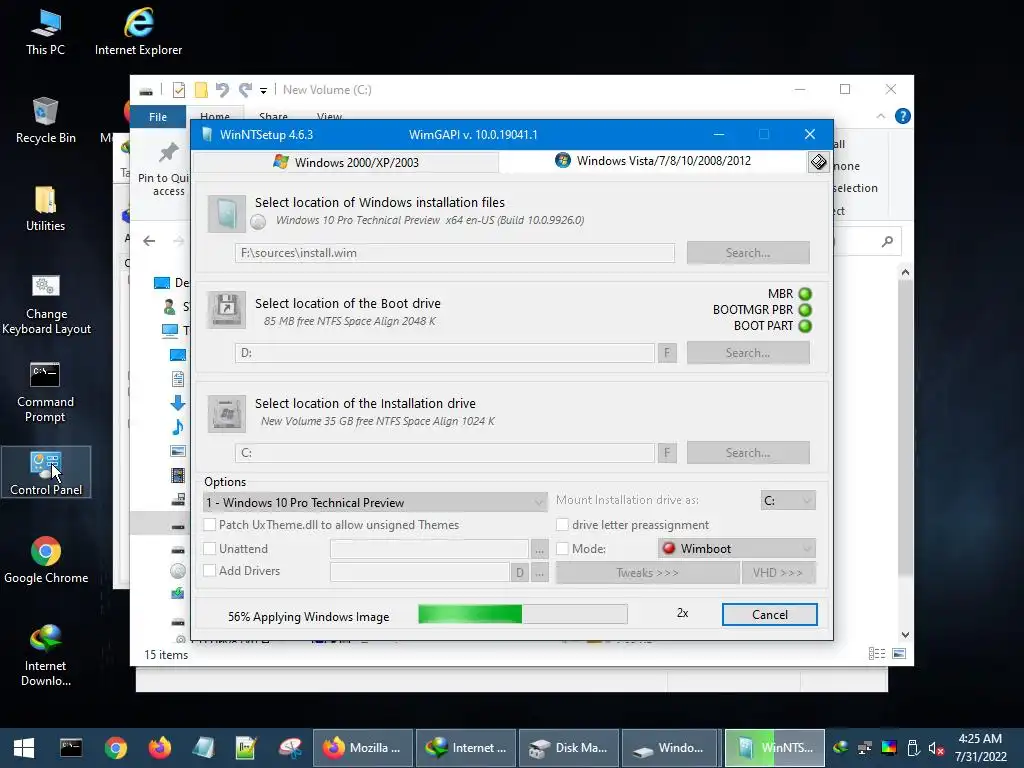The width and height of the screenshot is (1024, 768).
Task: Click Undo in Explorer quick access toolbar
Action: click(x=222, y=89)
